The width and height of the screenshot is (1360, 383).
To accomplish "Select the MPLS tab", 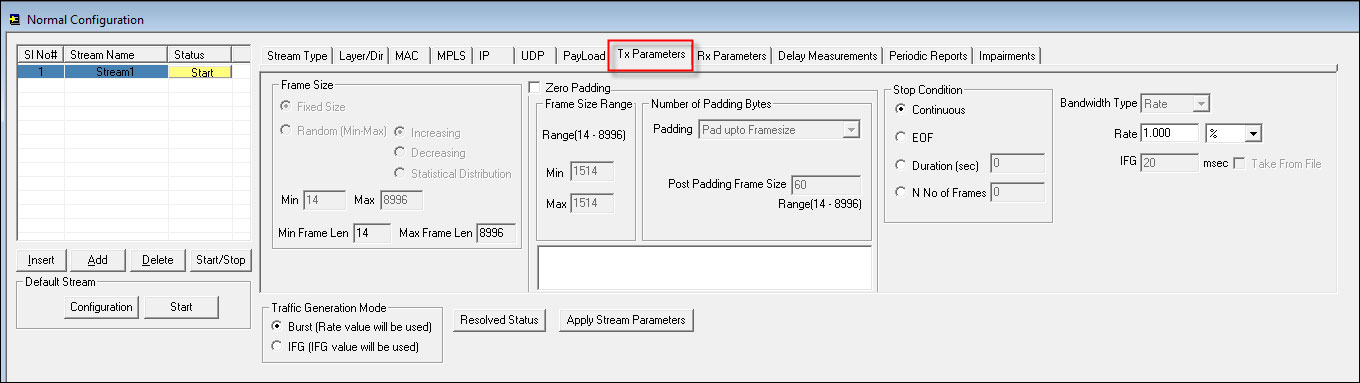I will 452,56.
